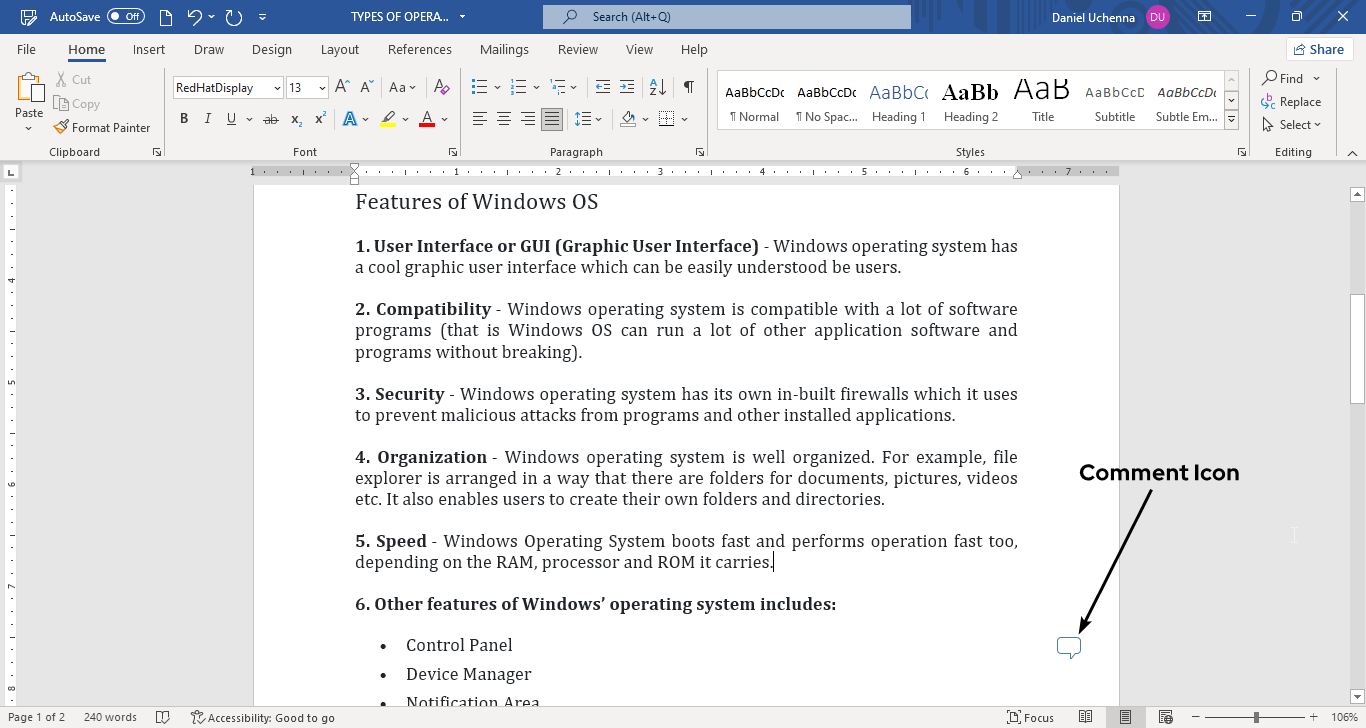Open the RedHatDisplay font name dropdown
The width and height of the screenshot is (1366, 728).
[x=277, y=88]
